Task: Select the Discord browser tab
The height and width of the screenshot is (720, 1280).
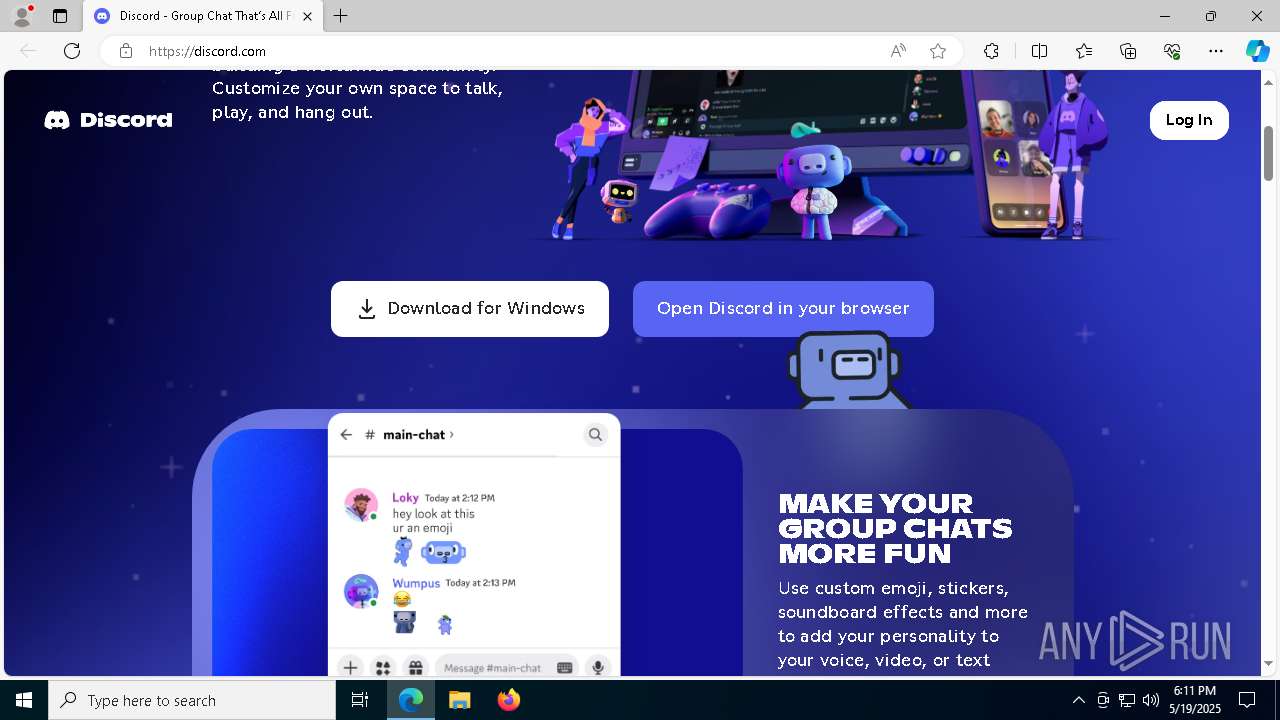Action: click(x=203, y=16)
